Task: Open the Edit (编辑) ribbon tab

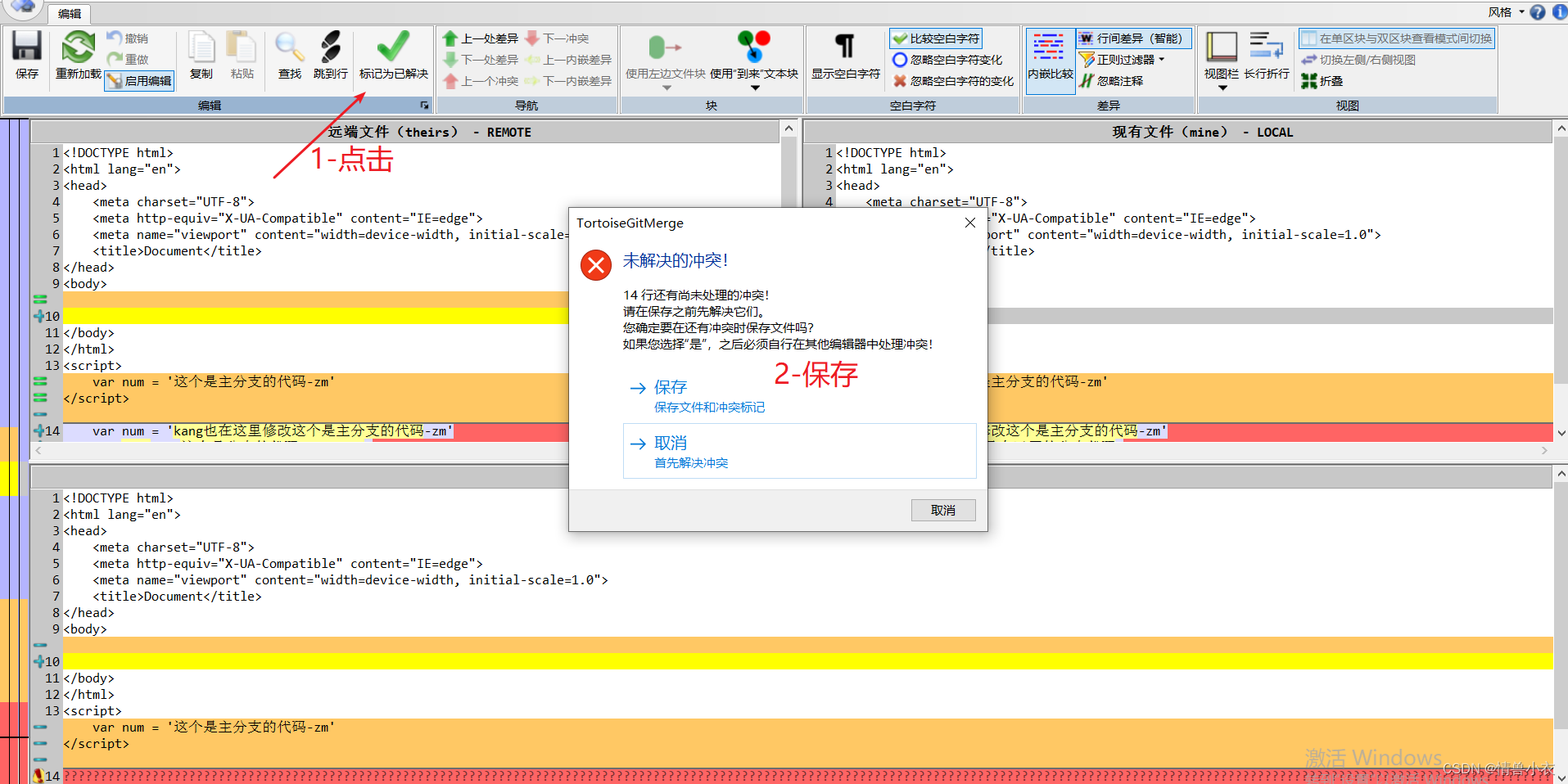Action: [70, 13]
